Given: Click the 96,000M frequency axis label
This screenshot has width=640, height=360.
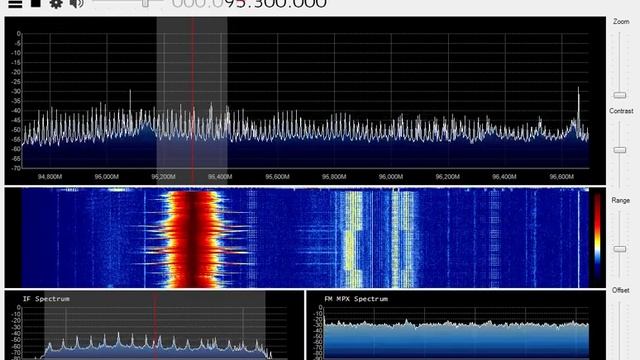Looking at the screenshot, I should pos(391,177).
